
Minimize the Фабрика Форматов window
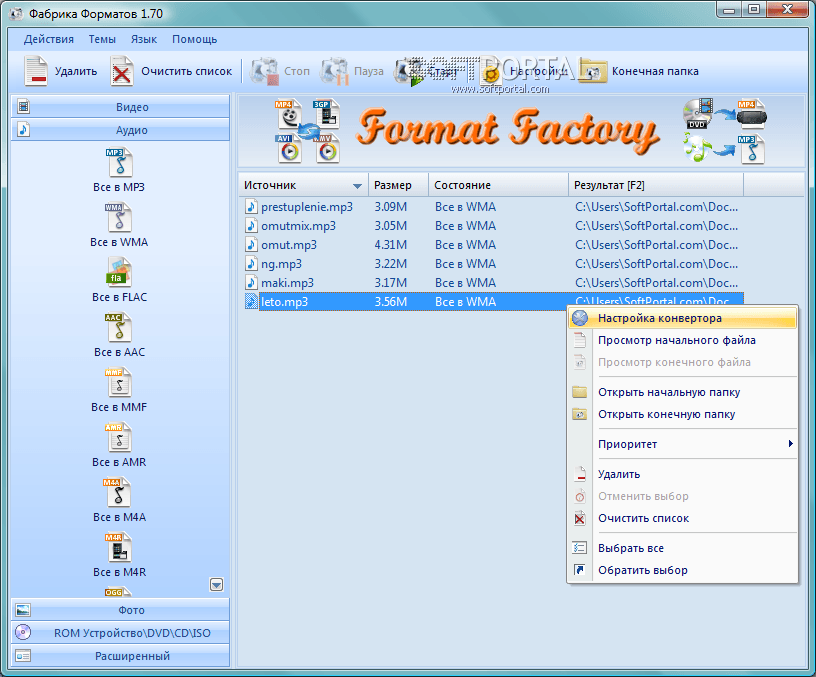730,10
